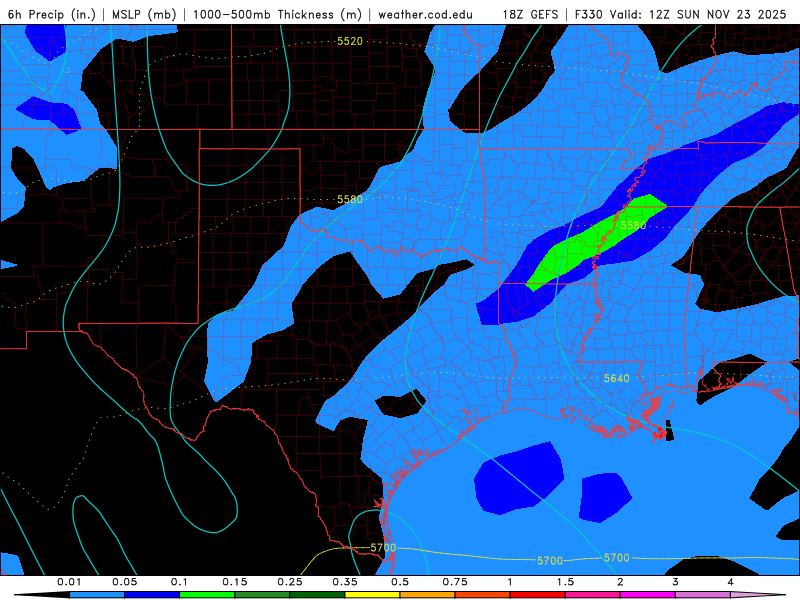Click the "0.75" legend value

455,582
